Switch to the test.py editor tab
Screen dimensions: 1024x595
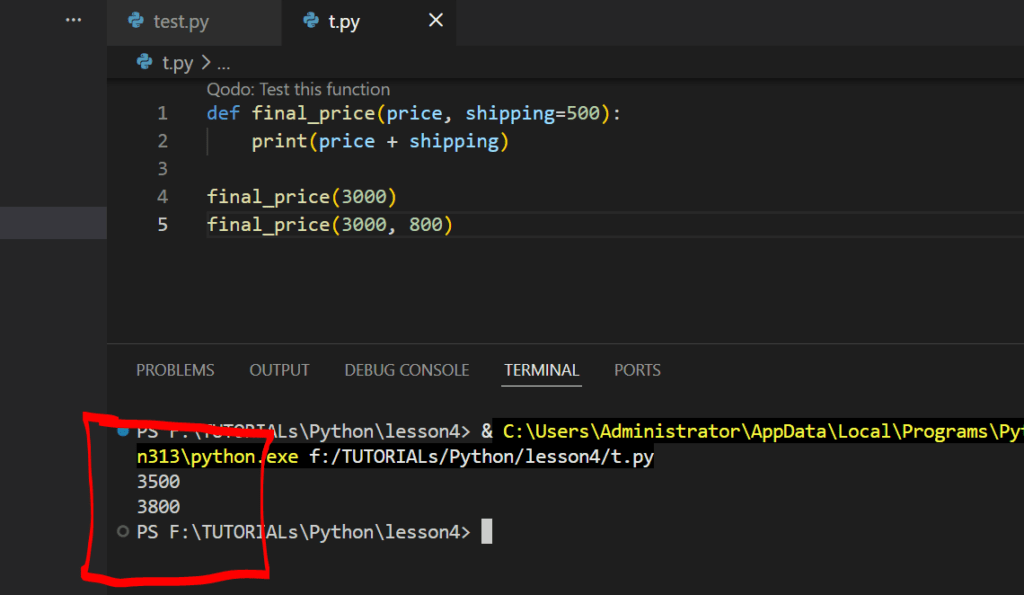point(195,22)
